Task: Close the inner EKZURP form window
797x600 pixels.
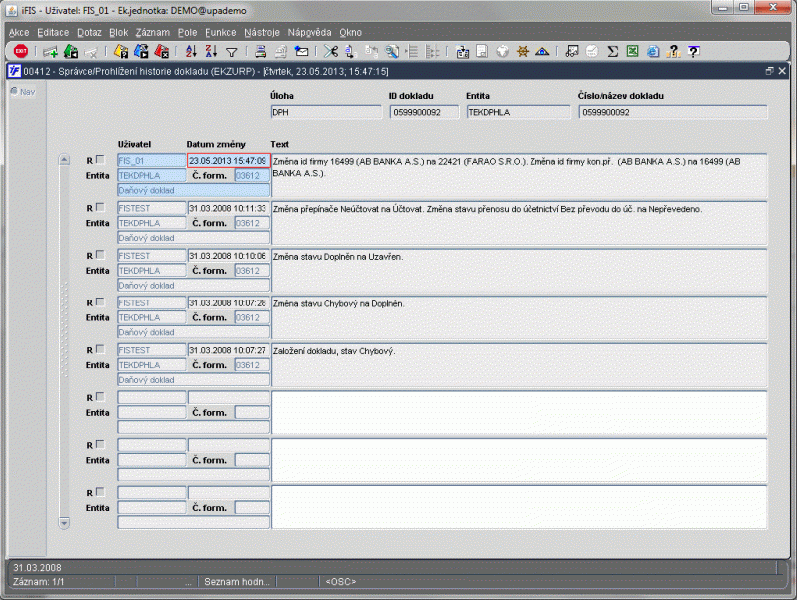Action: tap(782, 71)
